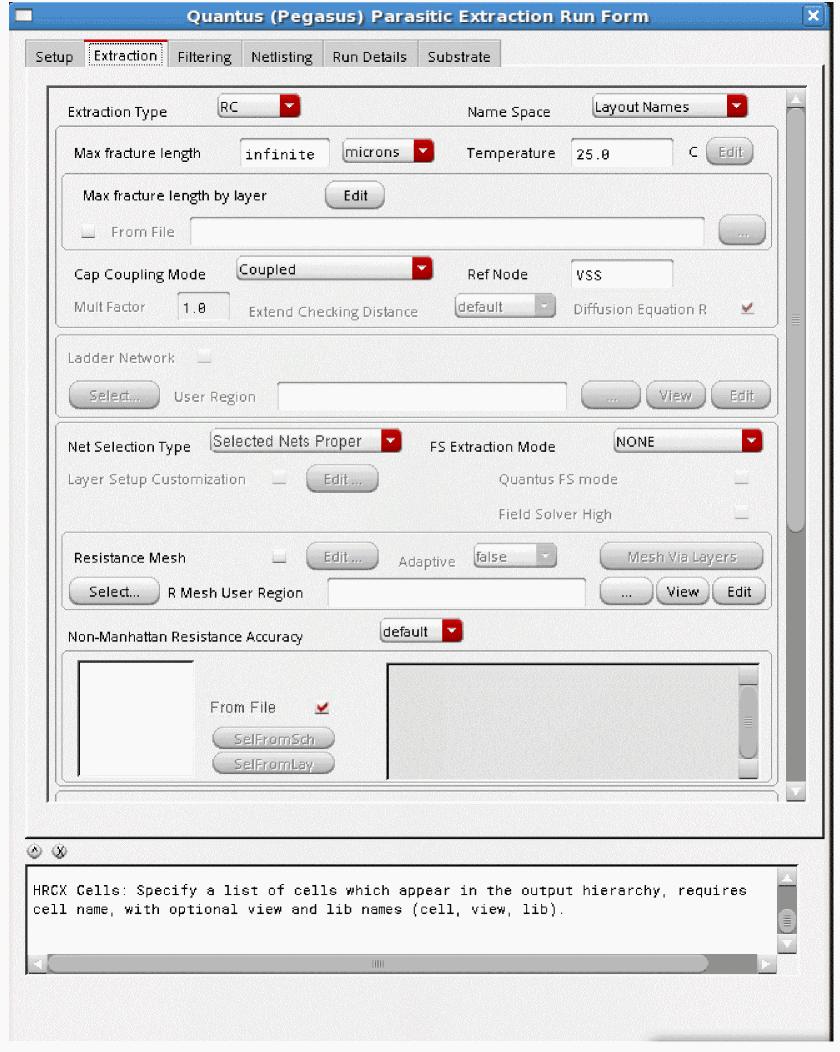
Task: Open the window menu icon in title bar
Action: 23,15
